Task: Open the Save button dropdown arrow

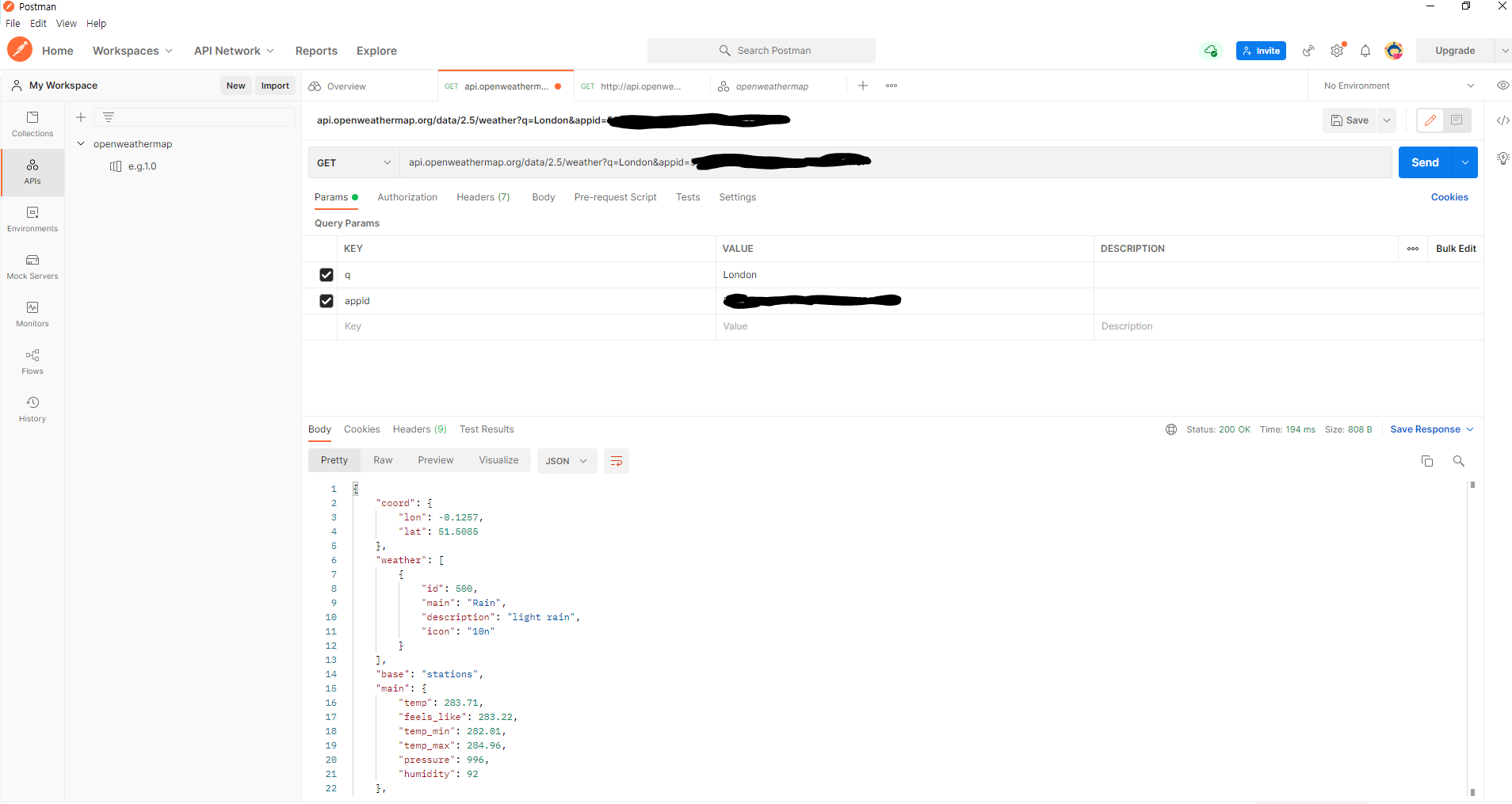Action: point(1387,120)
